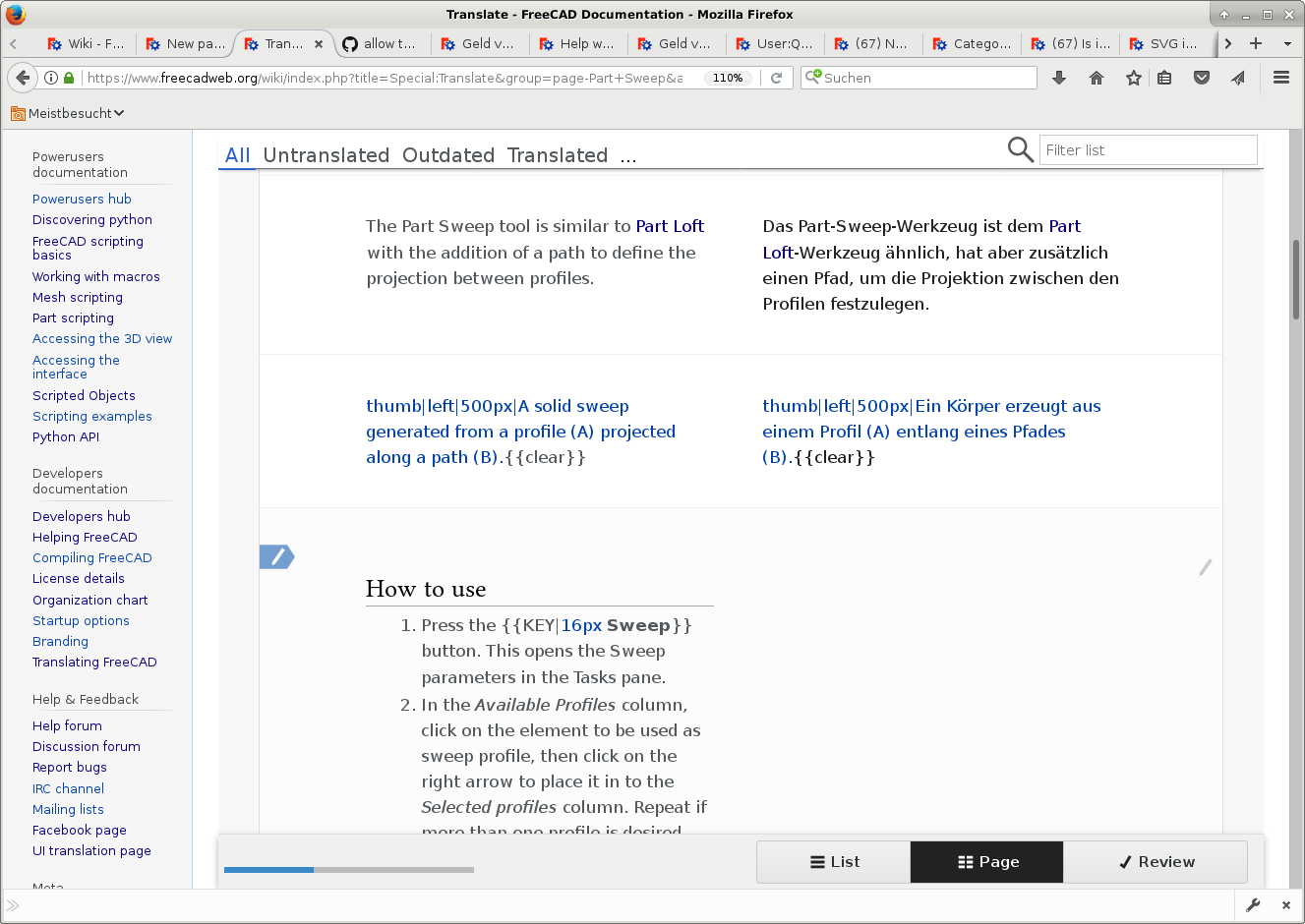
Task: Open the English Part Loft link
Action: click(670, 226)
